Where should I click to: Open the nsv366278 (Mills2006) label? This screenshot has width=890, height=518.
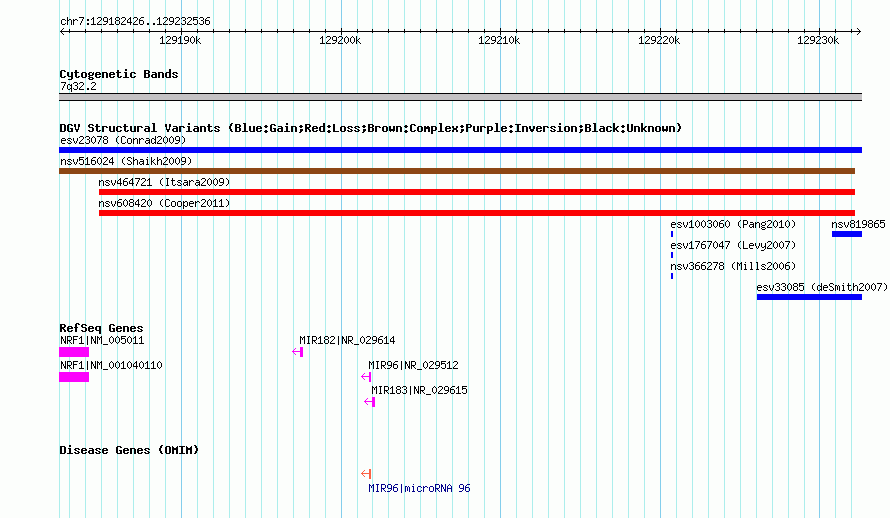tap(733, 266)
